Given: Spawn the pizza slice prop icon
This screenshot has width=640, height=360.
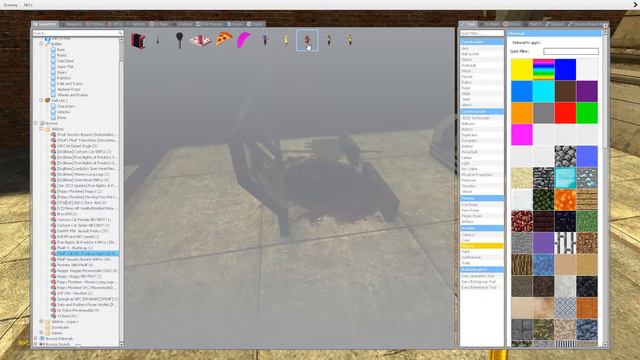Looking at the screenshot, I should [x=223, y=40].
